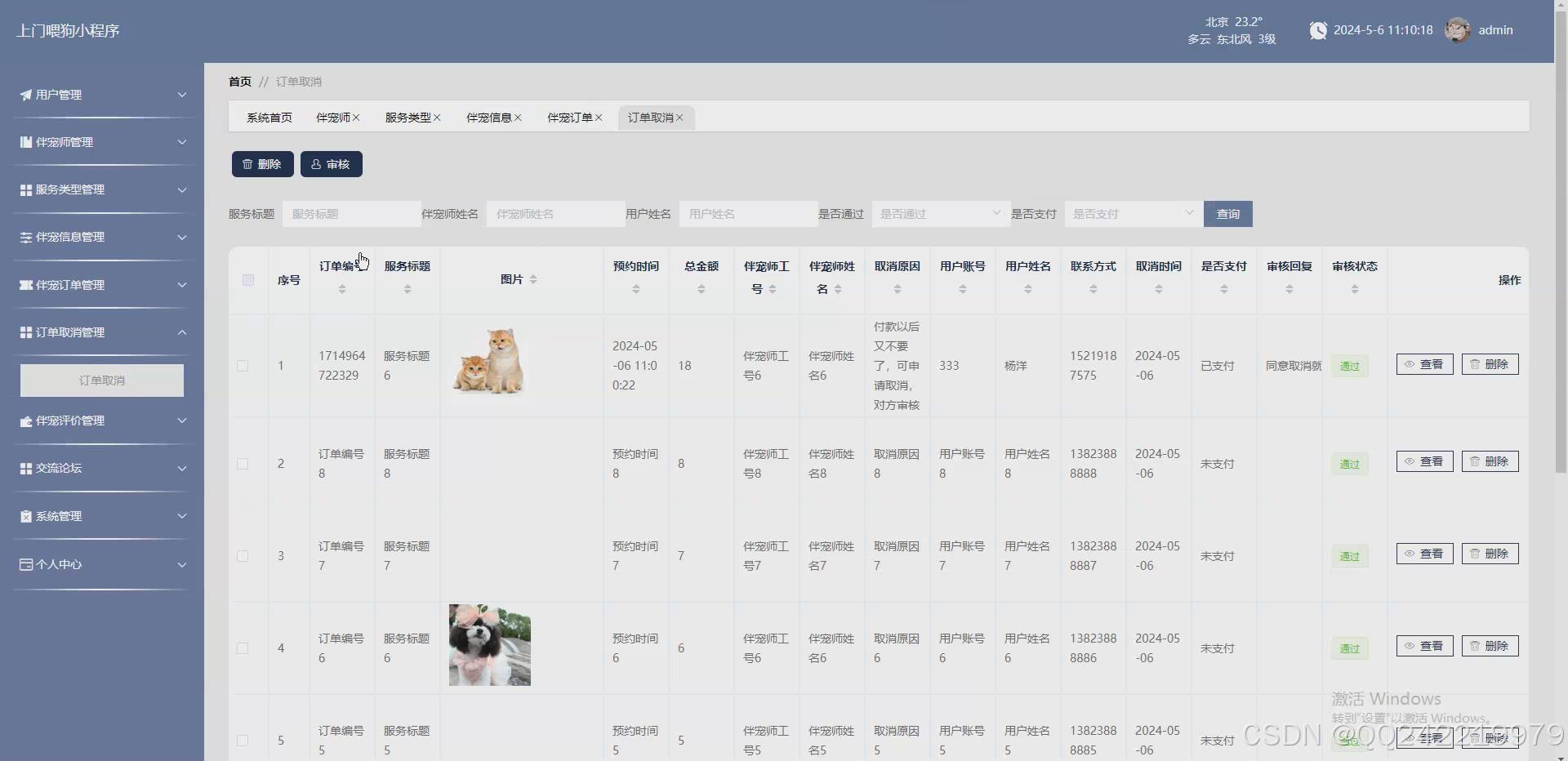Close the 订单取消 tab with its X
Screen dimensions: 1568x761
click(679, 118)
